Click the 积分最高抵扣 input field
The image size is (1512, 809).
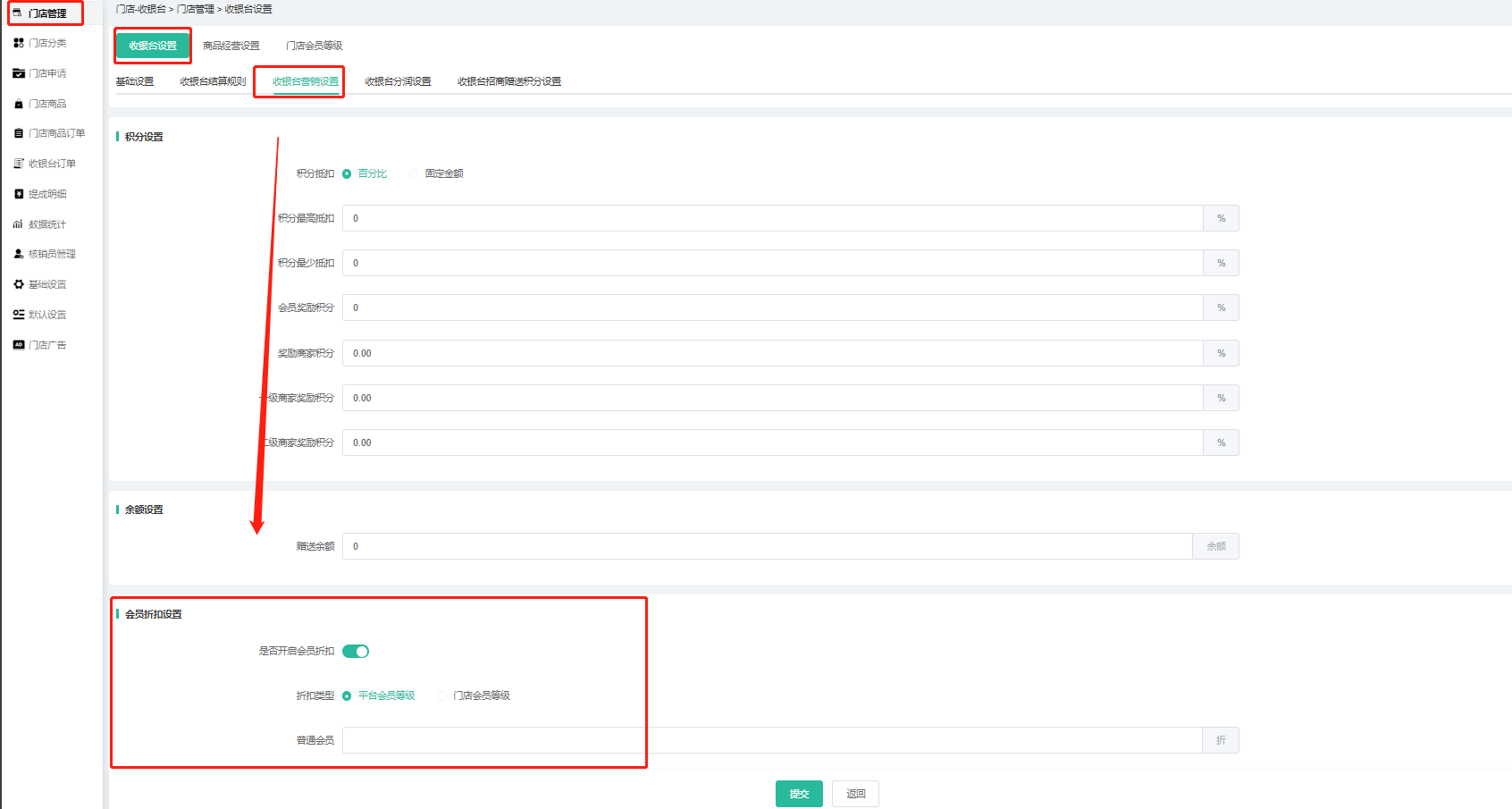772,218
